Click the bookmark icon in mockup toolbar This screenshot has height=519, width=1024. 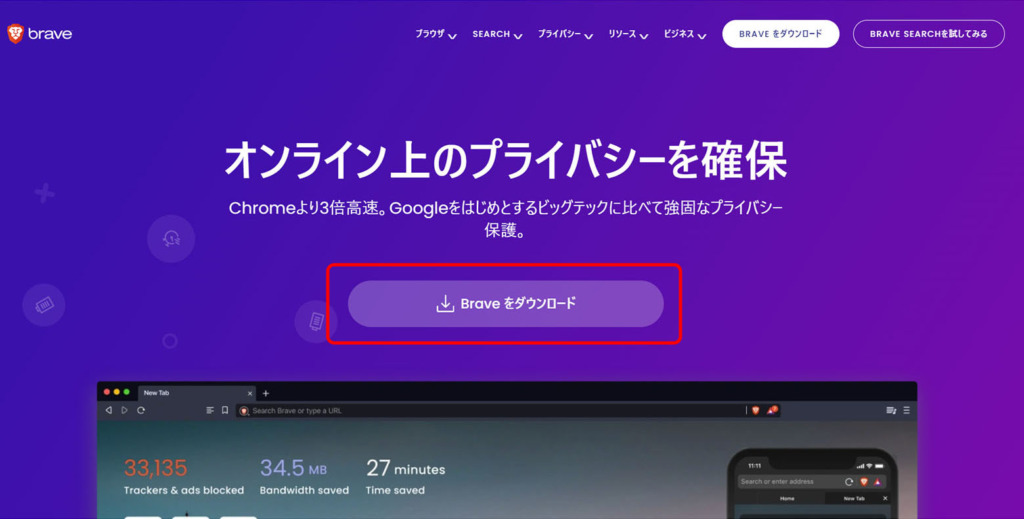(225, 410)
